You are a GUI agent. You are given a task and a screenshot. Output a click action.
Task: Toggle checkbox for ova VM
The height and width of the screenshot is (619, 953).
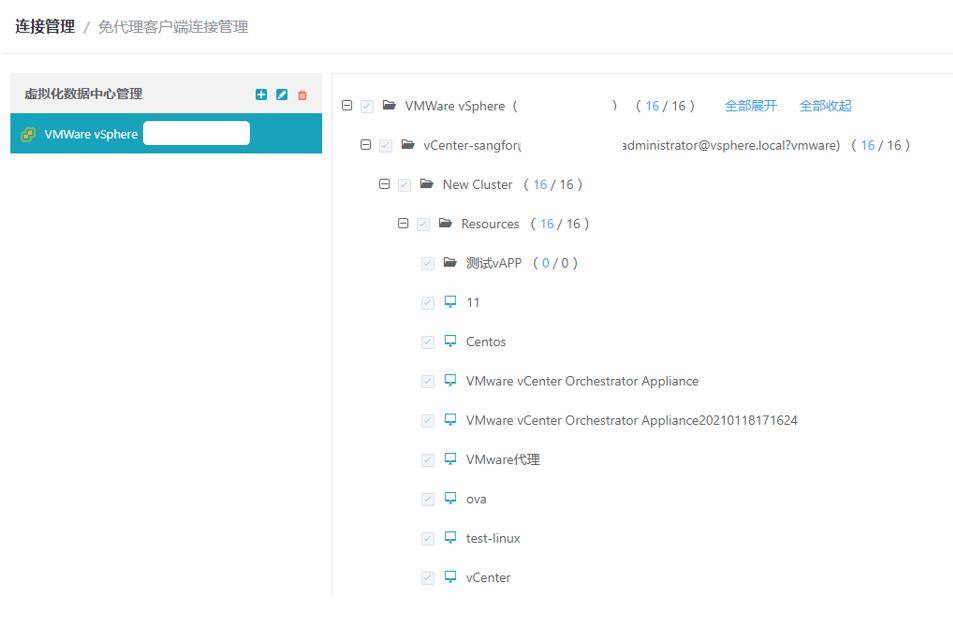[x=428, y=499]
